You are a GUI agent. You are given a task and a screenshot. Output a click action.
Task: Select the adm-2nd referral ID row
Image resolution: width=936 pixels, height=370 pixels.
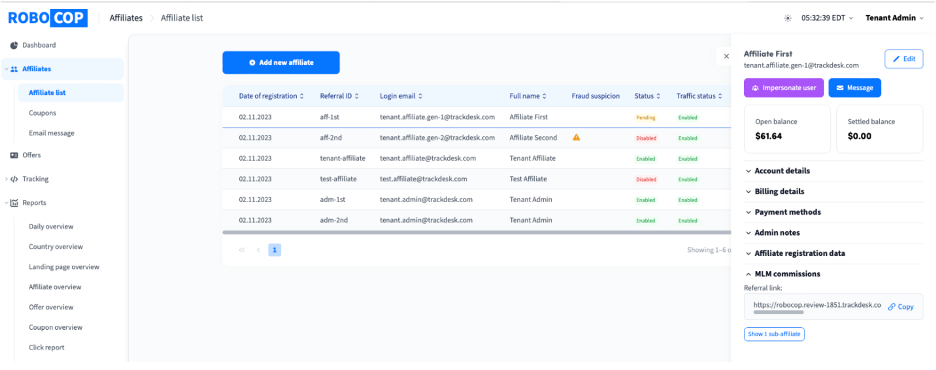(476, 220)
